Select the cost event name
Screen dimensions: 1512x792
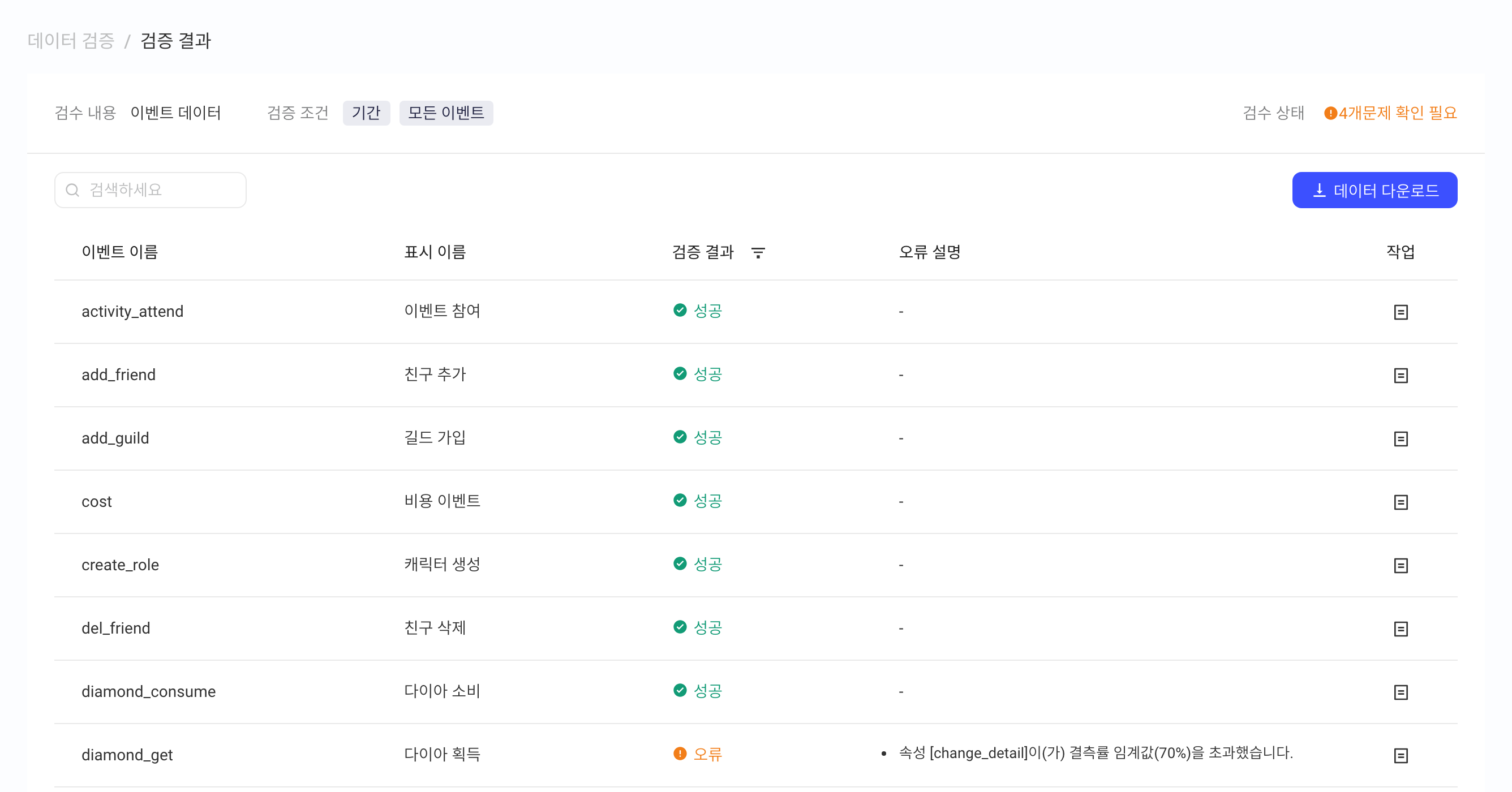(97, 501)
